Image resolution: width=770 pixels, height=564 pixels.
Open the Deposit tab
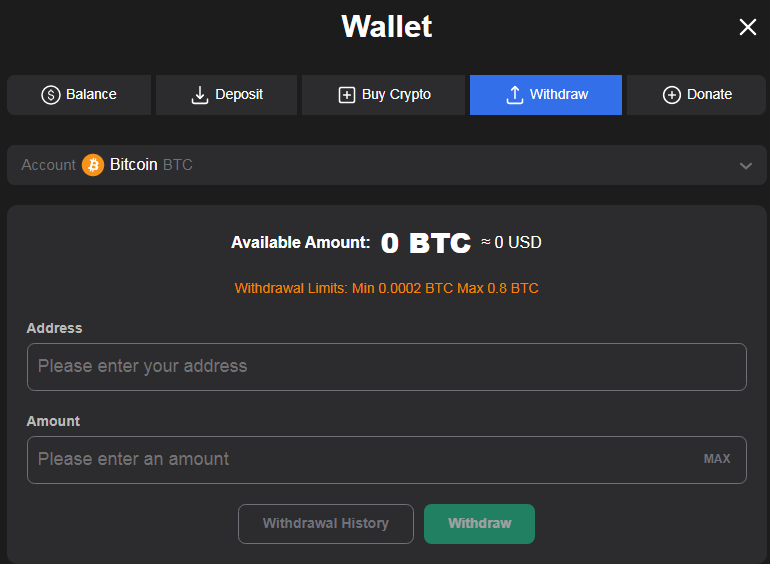tap(239, 95)
